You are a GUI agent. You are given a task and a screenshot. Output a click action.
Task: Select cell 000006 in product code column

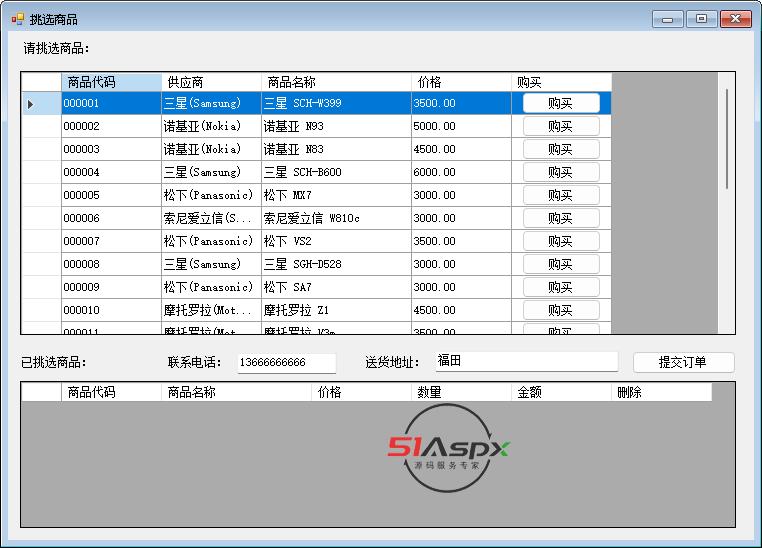pos(111,218)
